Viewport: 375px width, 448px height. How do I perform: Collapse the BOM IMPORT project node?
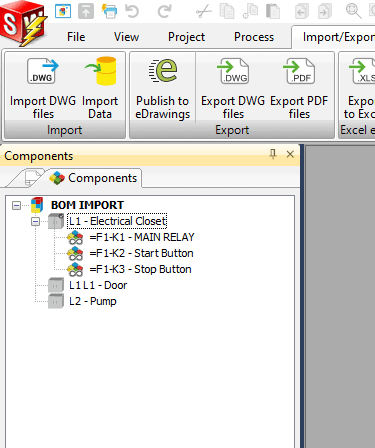16,205
